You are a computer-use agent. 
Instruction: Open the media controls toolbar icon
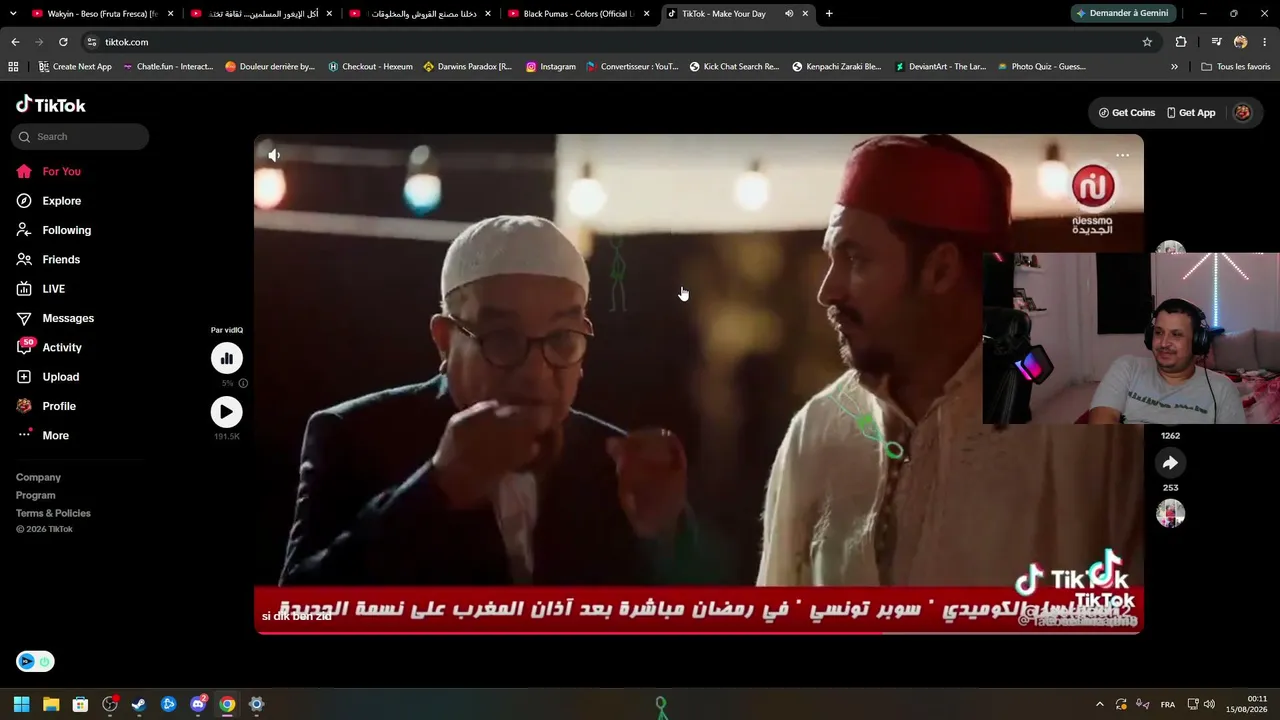coord(1216,42)
